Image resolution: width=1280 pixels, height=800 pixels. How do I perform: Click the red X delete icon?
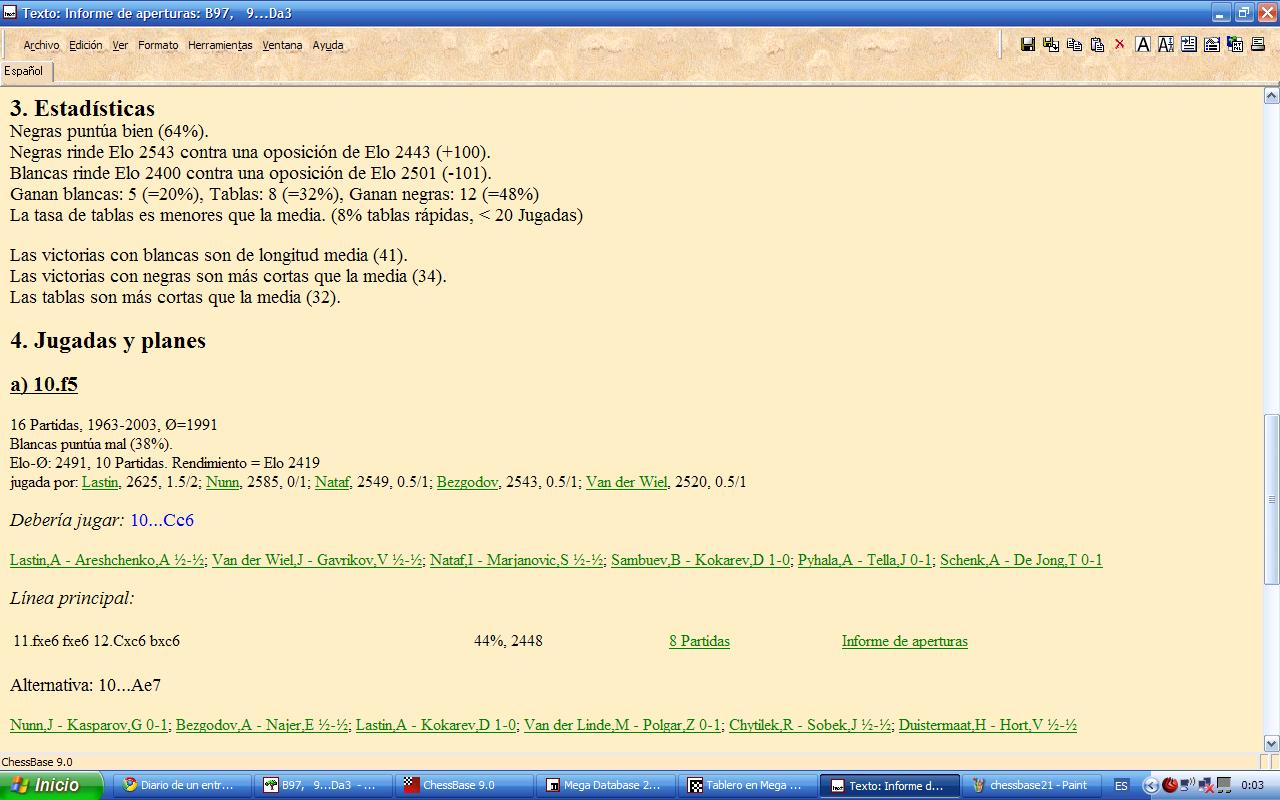pos(1119,44)
